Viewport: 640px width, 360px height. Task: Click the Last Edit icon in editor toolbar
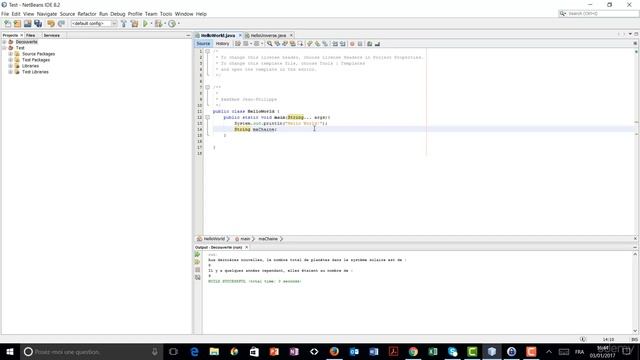point(238,44)
